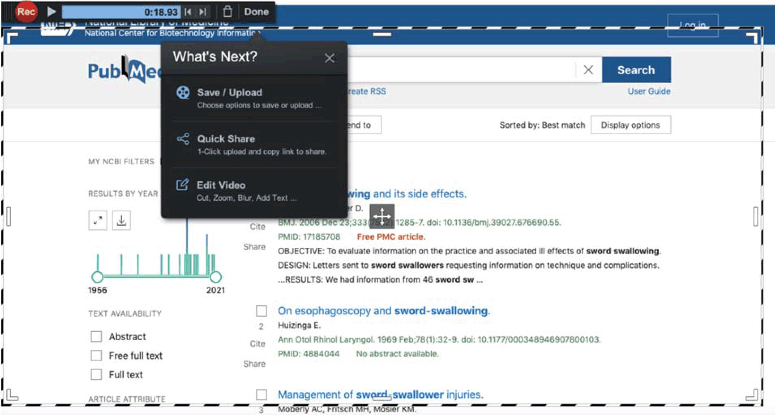Click the recording progress bar
Viewport: 775px width, 415px height.
[121, 12]
